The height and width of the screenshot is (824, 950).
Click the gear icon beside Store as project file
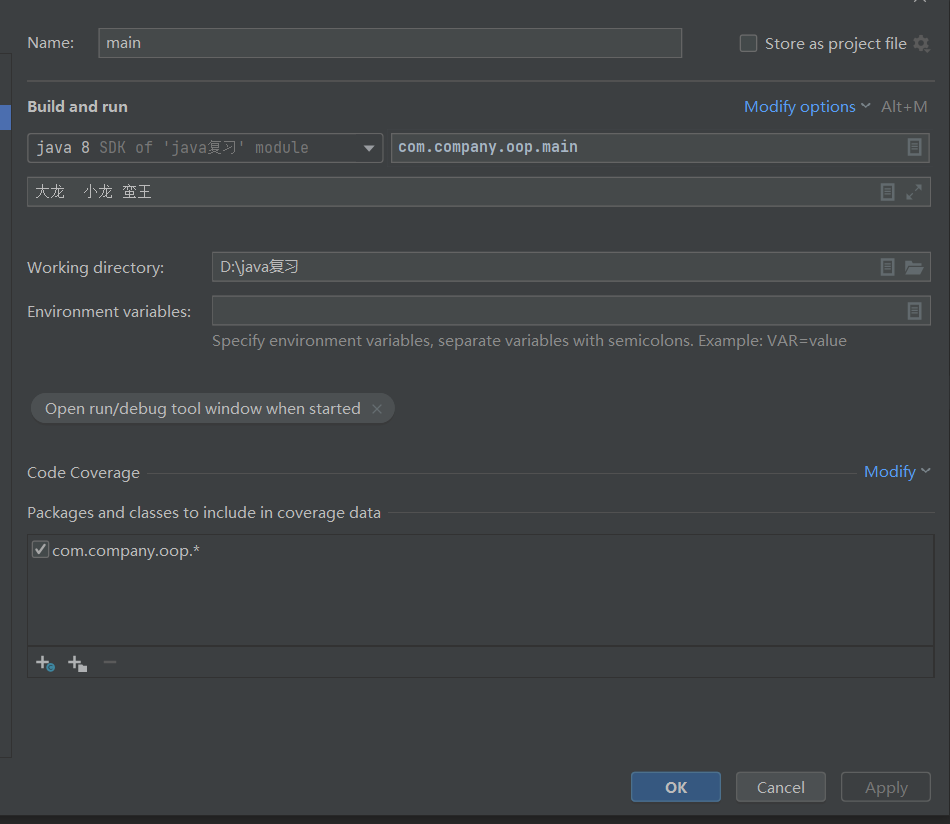(x=921, y=44)
